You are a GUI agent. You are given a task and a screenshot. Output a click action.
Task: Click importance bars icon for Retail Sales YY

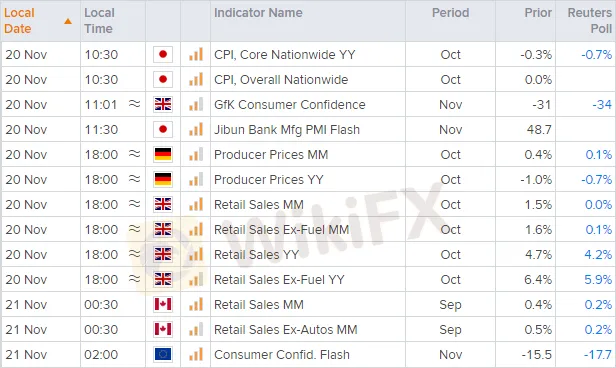coord(196,254)
